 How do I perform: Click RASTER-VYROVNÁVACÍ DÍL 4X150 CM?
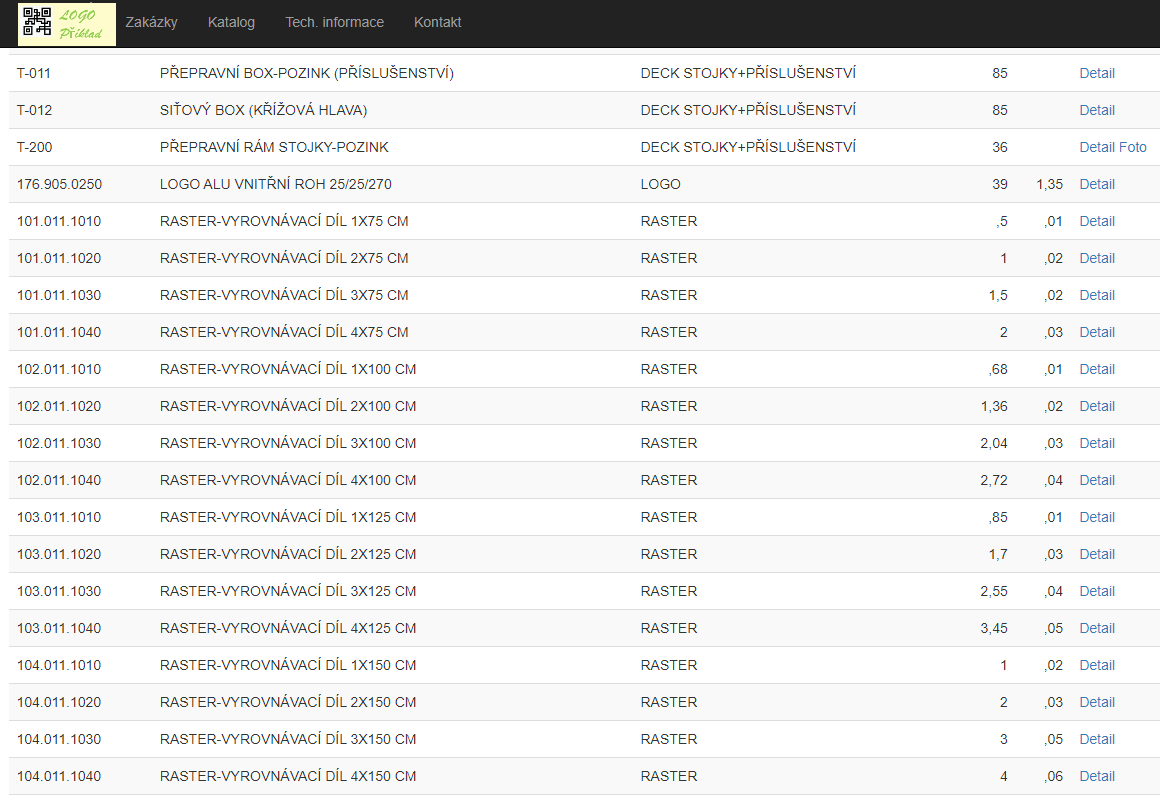click(288, 776)
